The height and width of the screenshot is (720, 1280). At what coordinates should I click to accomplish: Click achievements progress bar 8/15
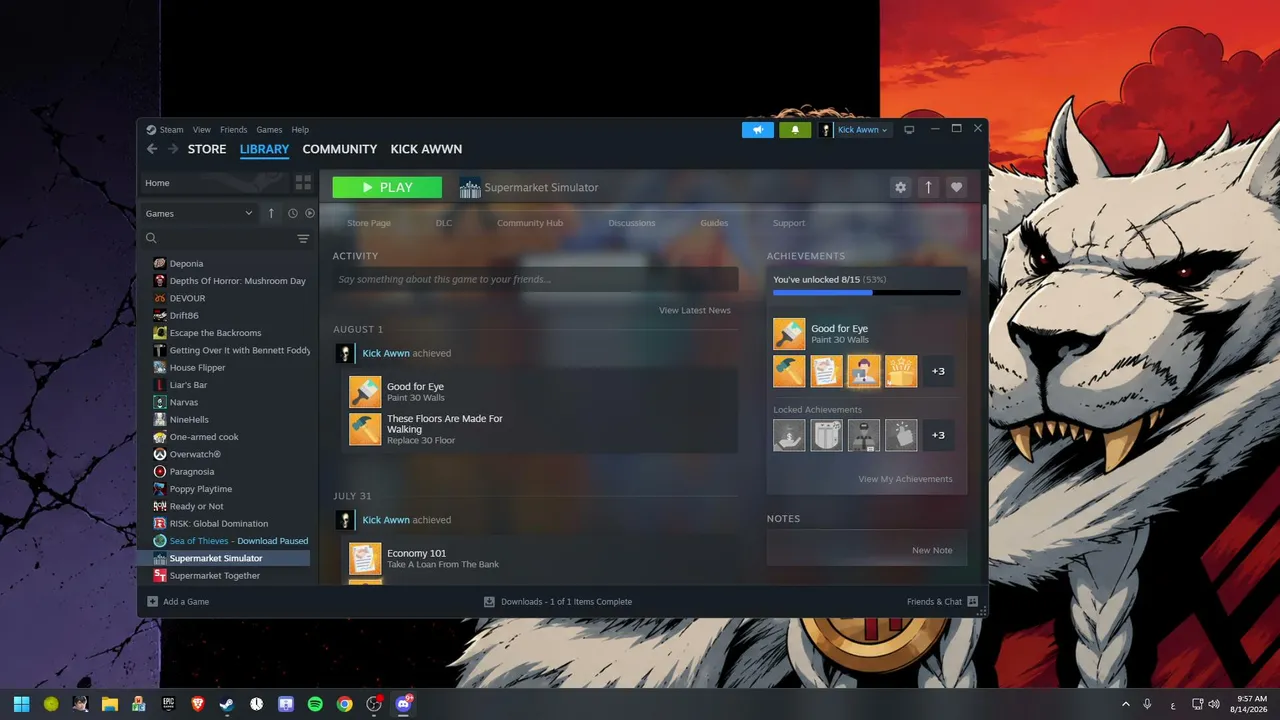click(867, 293)
